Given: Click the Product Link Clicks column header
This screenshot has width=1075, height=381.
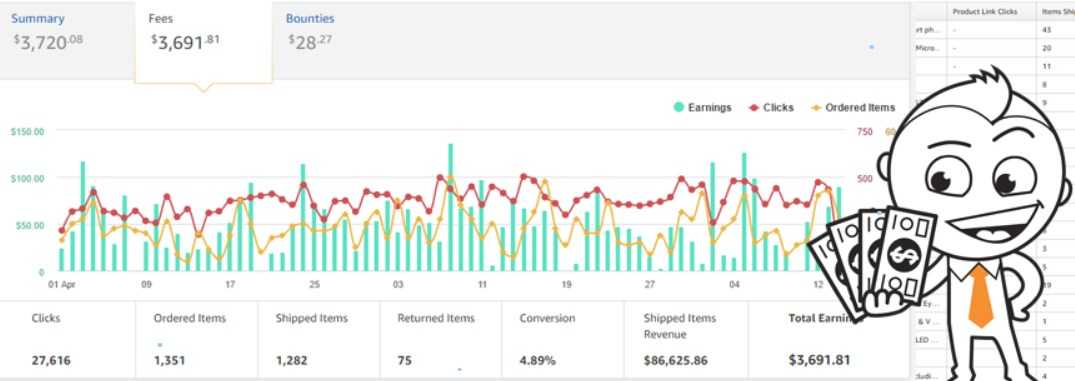Looking at the screenshot, I should point(985,12).
